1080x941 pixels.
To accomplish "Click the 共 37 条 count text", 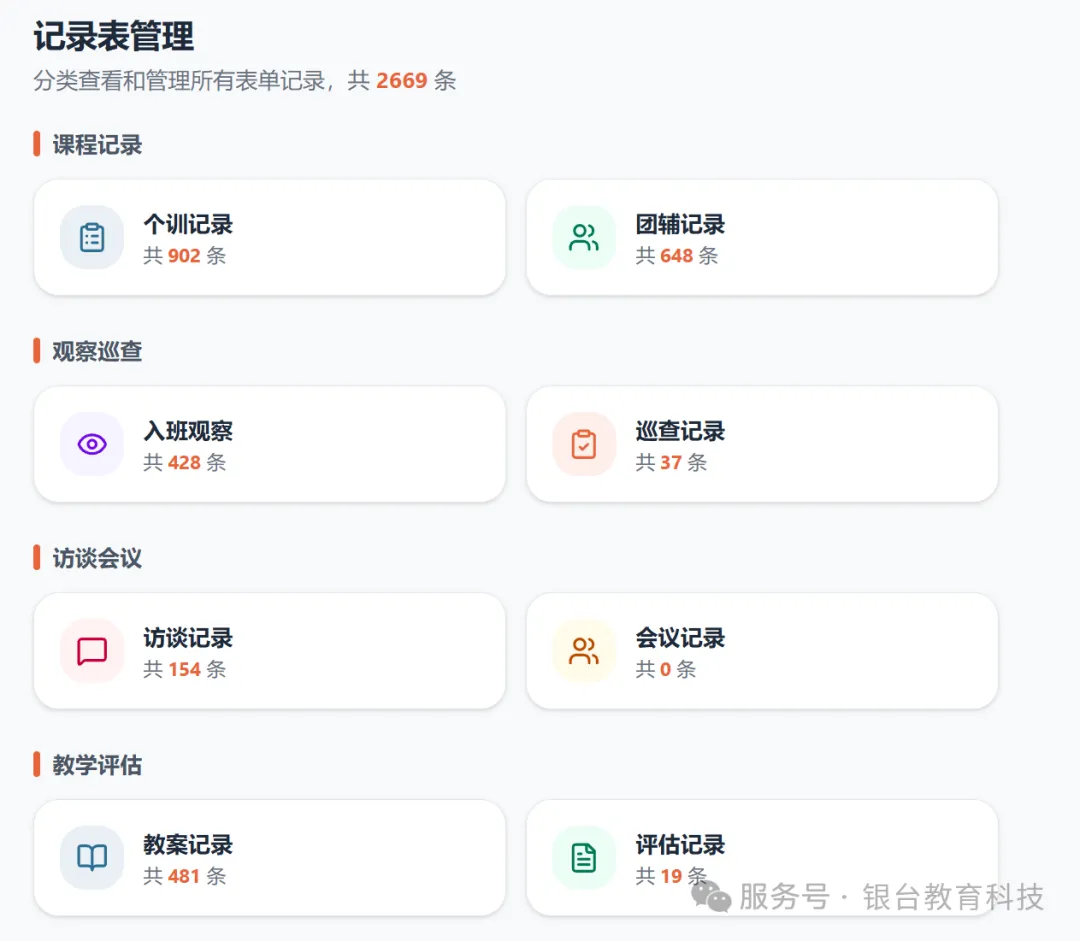I will 672,462.
